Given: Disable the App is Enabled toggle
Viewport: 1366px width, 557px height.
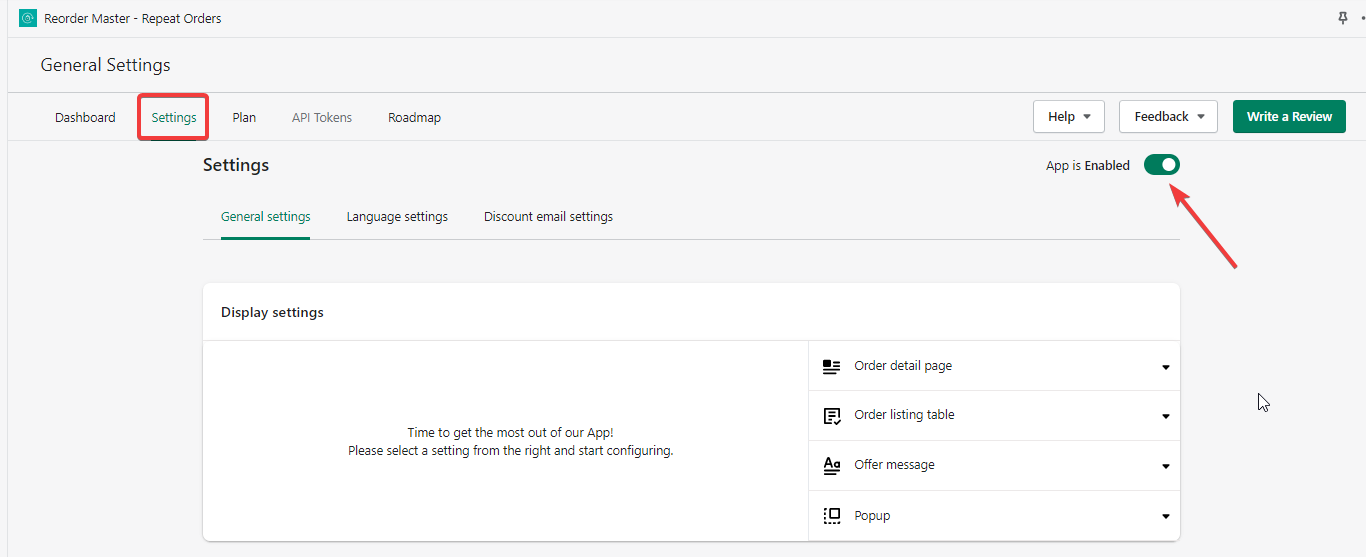Looking at the screenshot, I should [x=1162, y=165].
